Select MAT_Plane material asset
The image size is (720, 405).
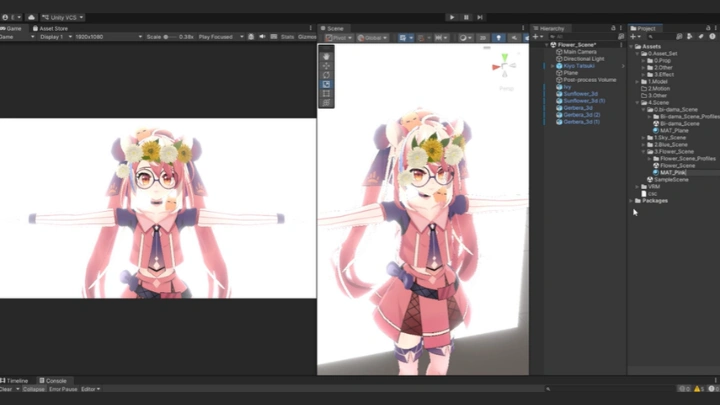[674, 130]
